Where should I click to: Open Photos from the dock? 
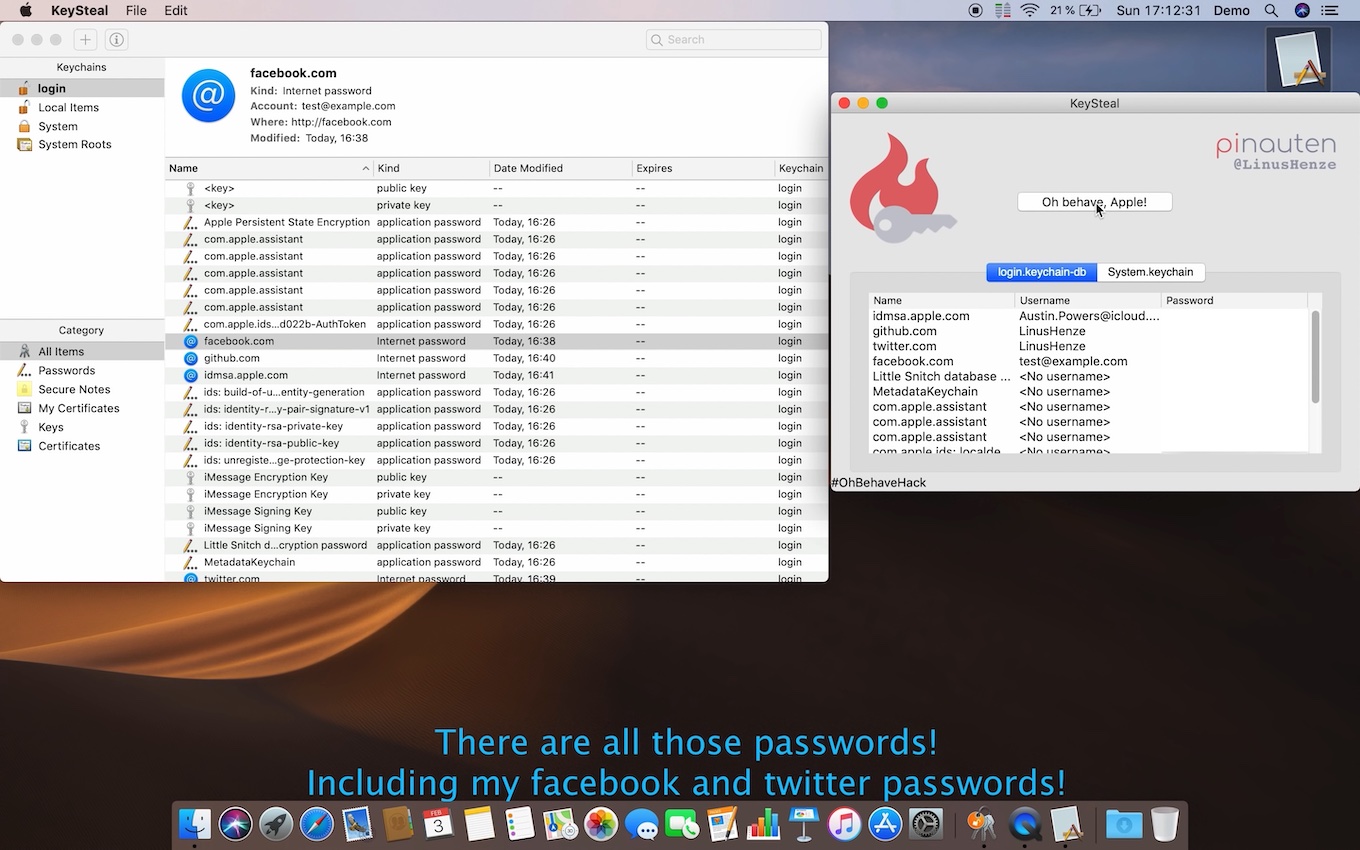point(601,824)
